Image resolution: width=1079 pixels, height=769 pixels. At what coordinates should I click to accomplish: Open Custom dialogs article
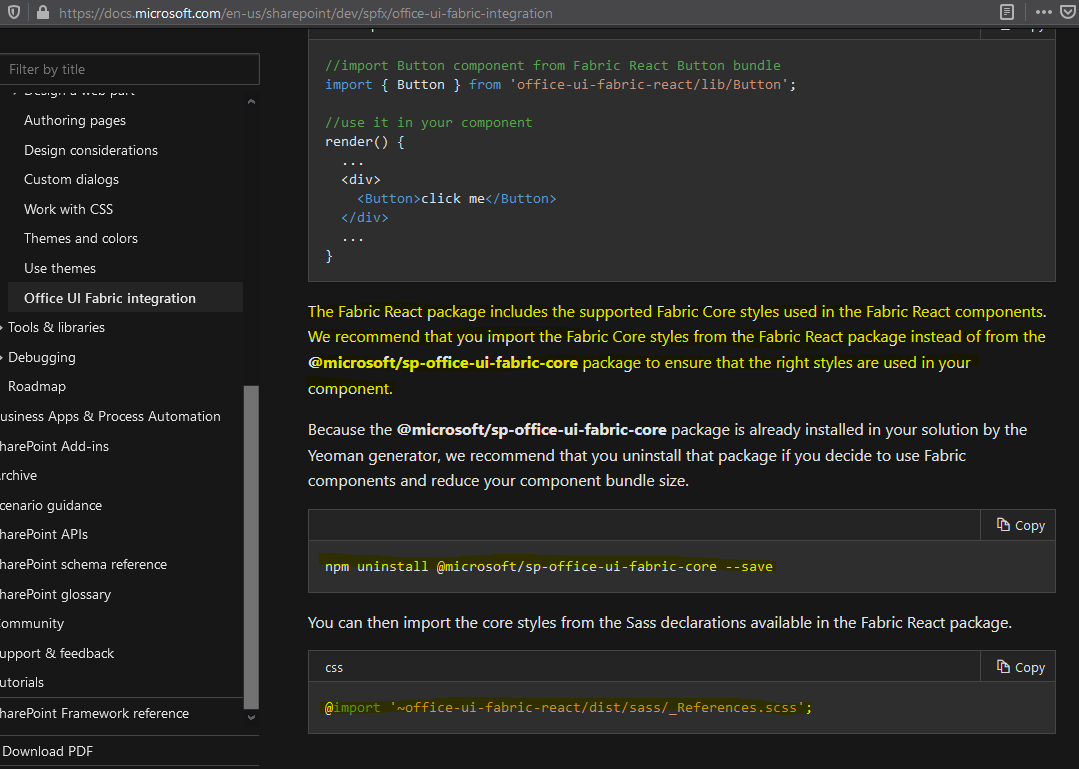pos(72,180)
